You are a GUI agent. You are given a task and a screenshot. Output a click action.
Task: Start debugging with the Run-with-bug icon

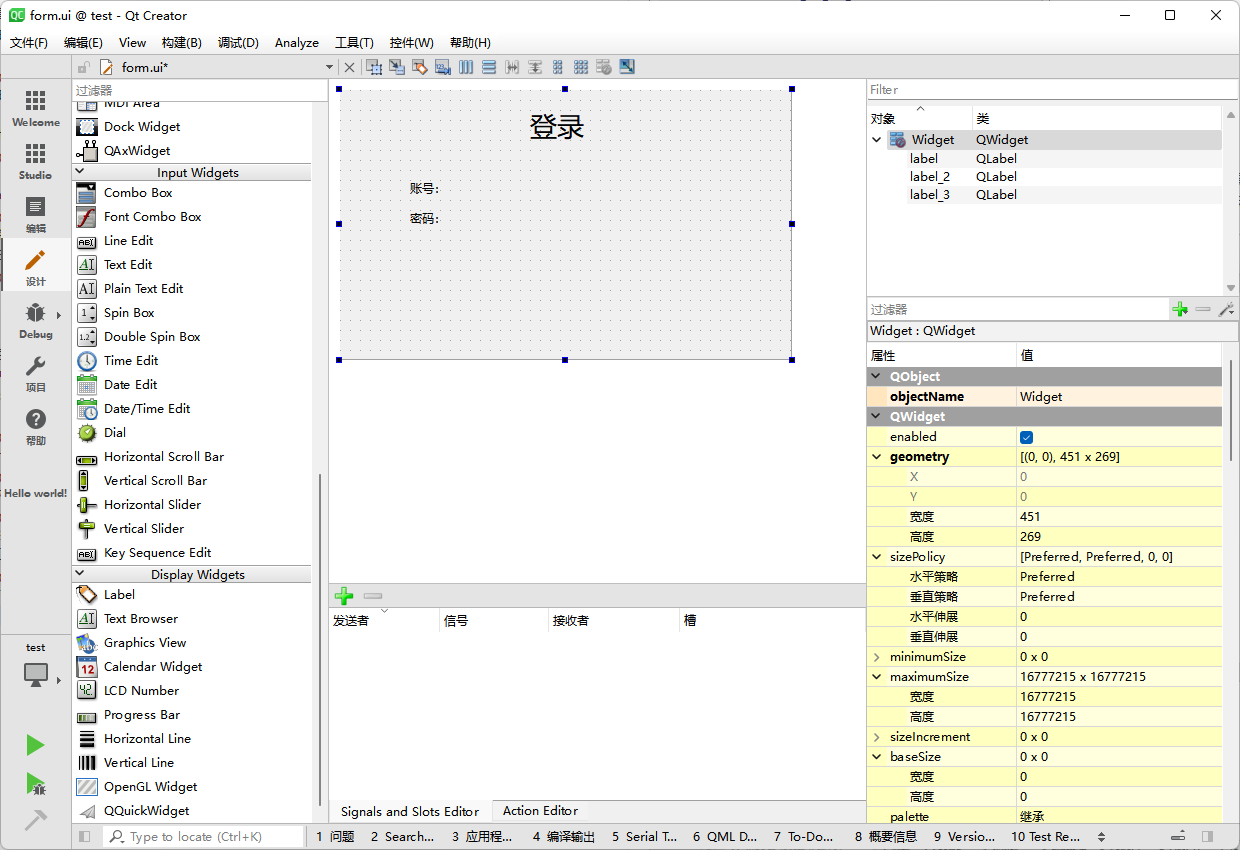[x=36, y=783]
